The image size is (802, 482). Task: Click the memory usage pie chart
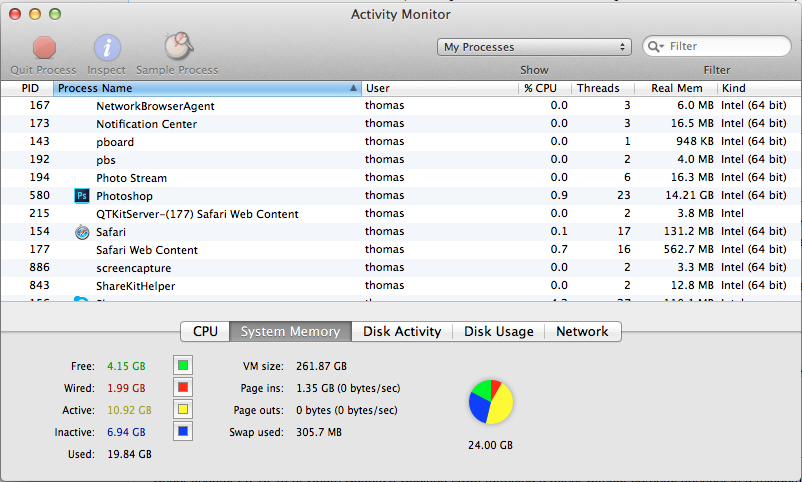[491, 402]
